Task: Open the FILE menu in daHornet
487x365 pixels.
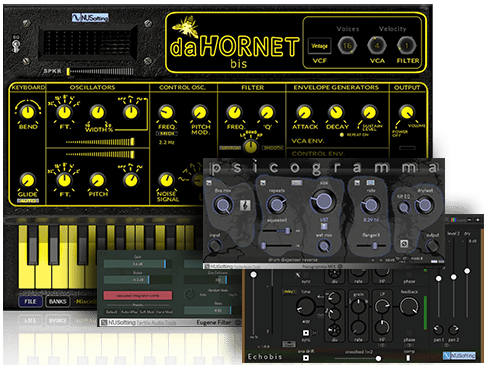Action: (30, 301)
